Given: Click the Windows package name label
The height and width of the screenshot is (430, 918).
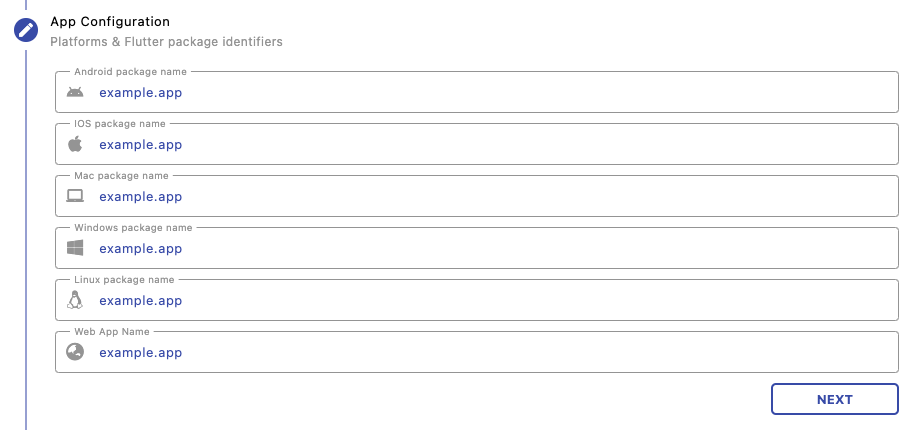Looking at the screenshot, I should [x=133, y=228].
